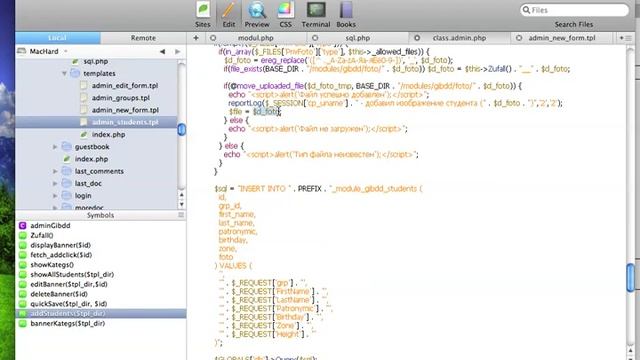The width and height of the screenshot is (640, 360).
Task: Collapse the templates folder
Action: (x=64, y=73)
